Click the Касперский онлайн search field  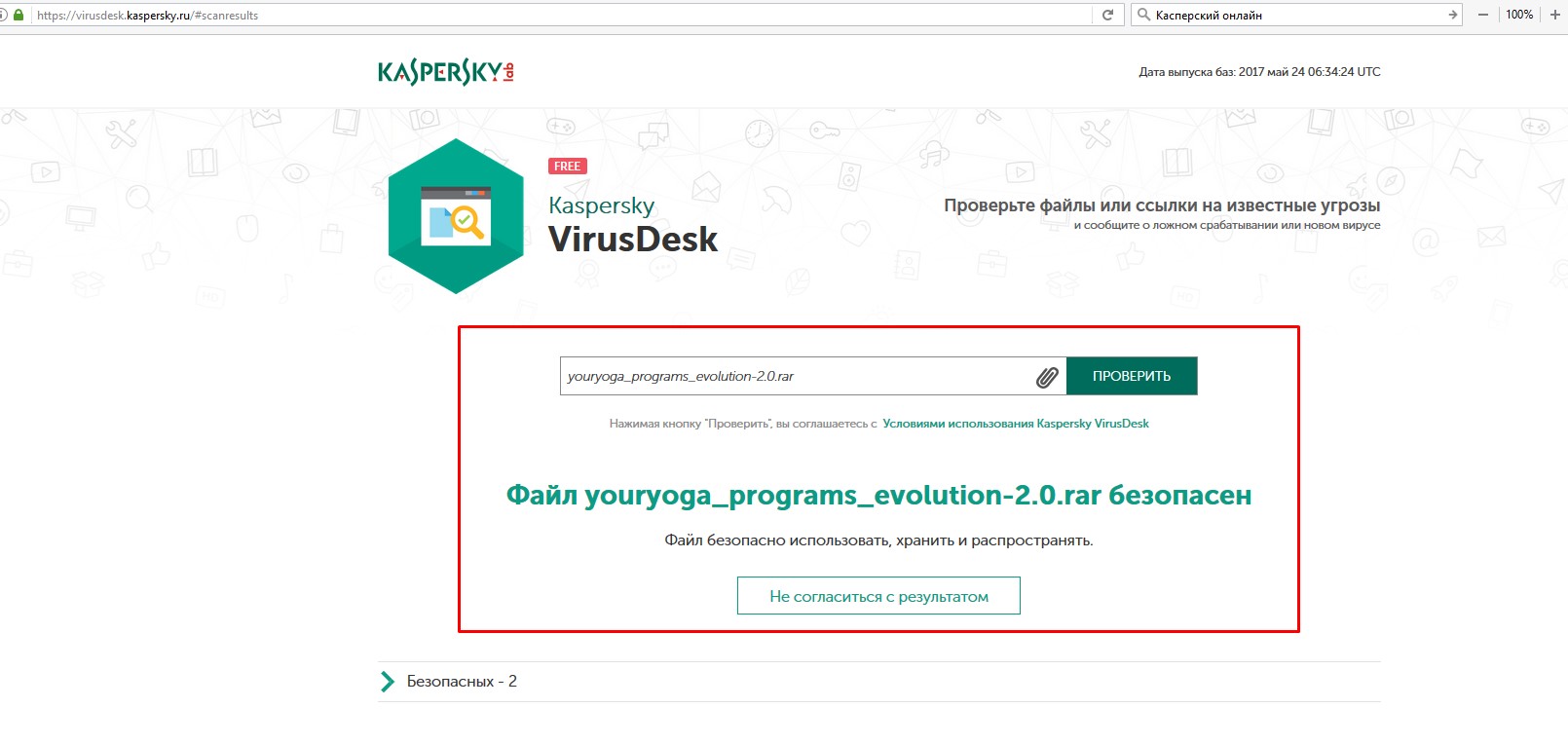click(1298, 15)
